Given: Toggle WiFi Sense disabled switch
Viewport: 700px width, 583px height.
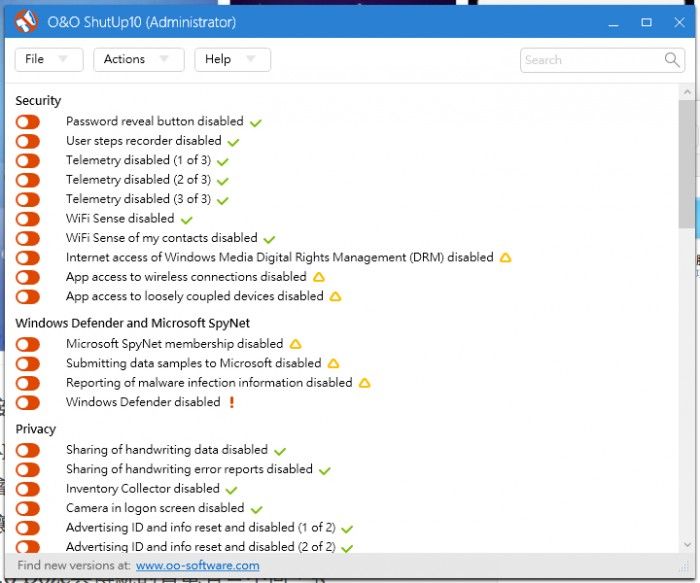Looking at the screenshot, I should pos(28,219).
